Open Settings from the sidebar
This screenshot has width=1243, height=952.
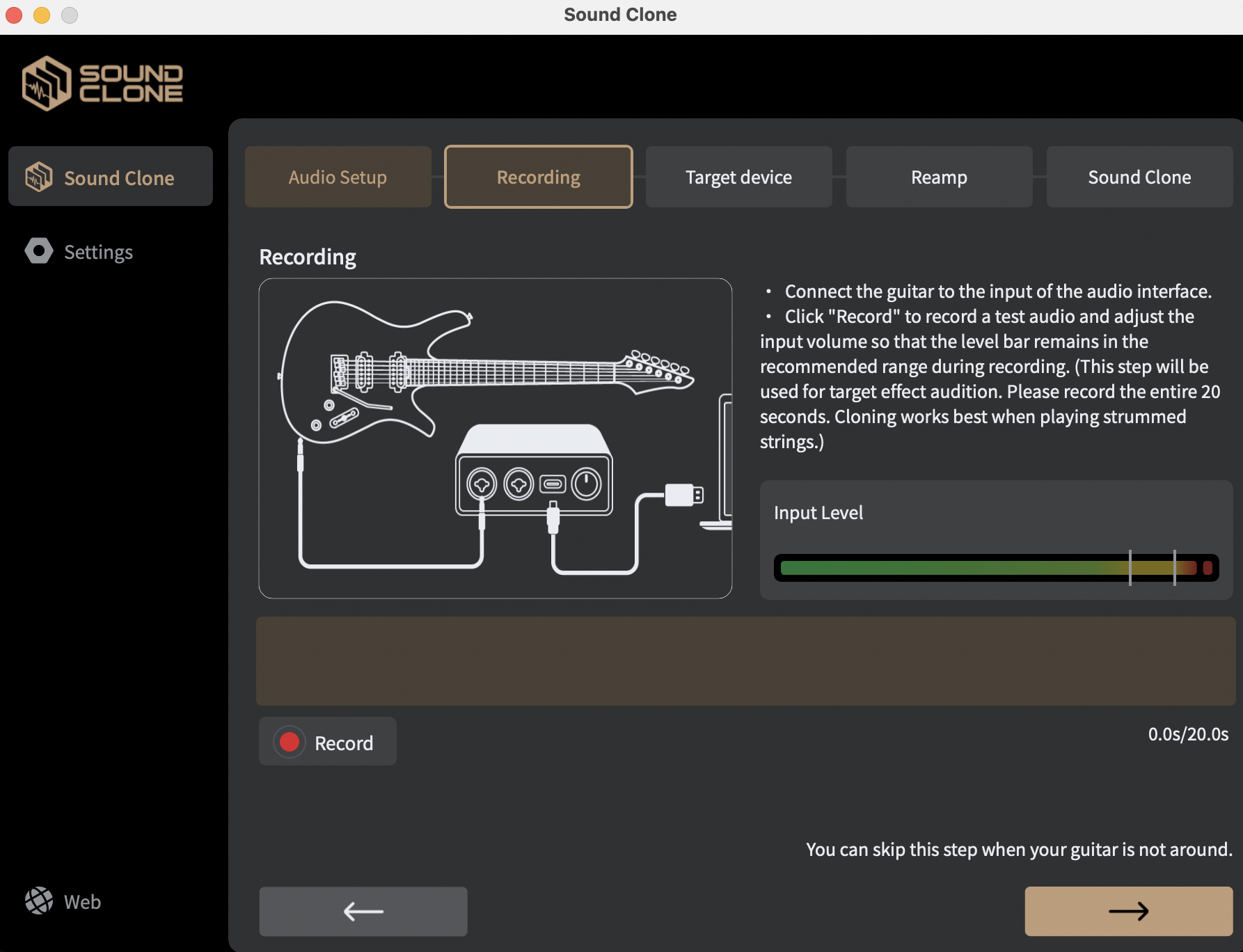98,252
